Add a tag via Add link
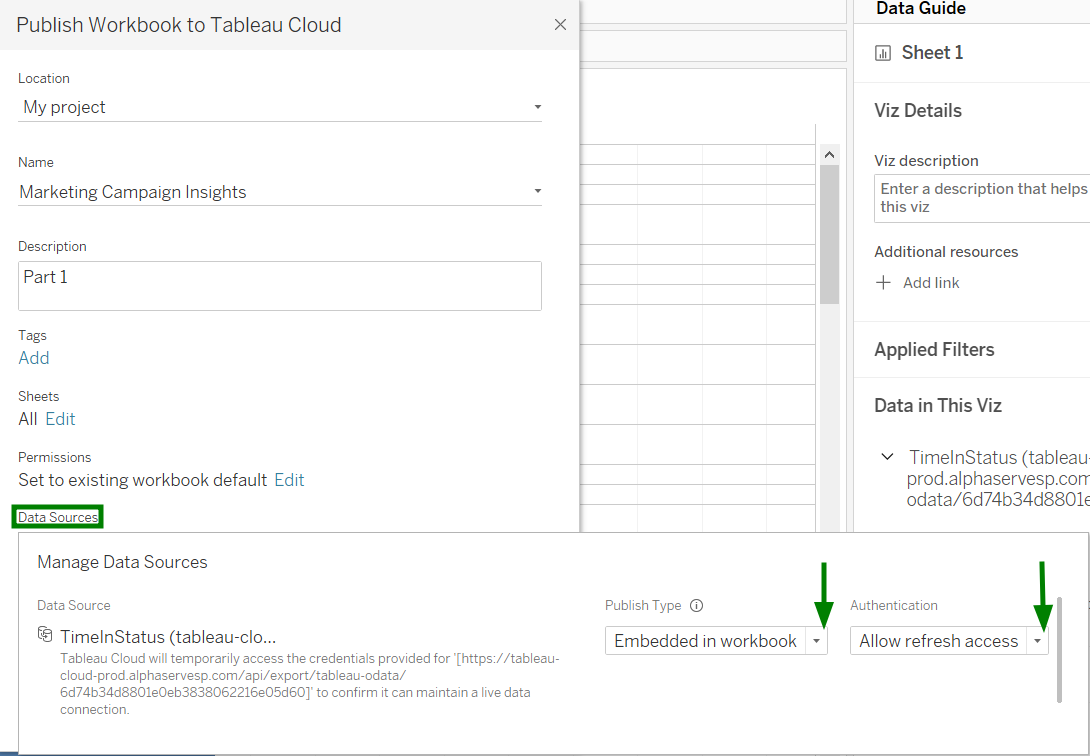Image resolution: width=1090 pixels, height=756 pixels. [34, 358]
